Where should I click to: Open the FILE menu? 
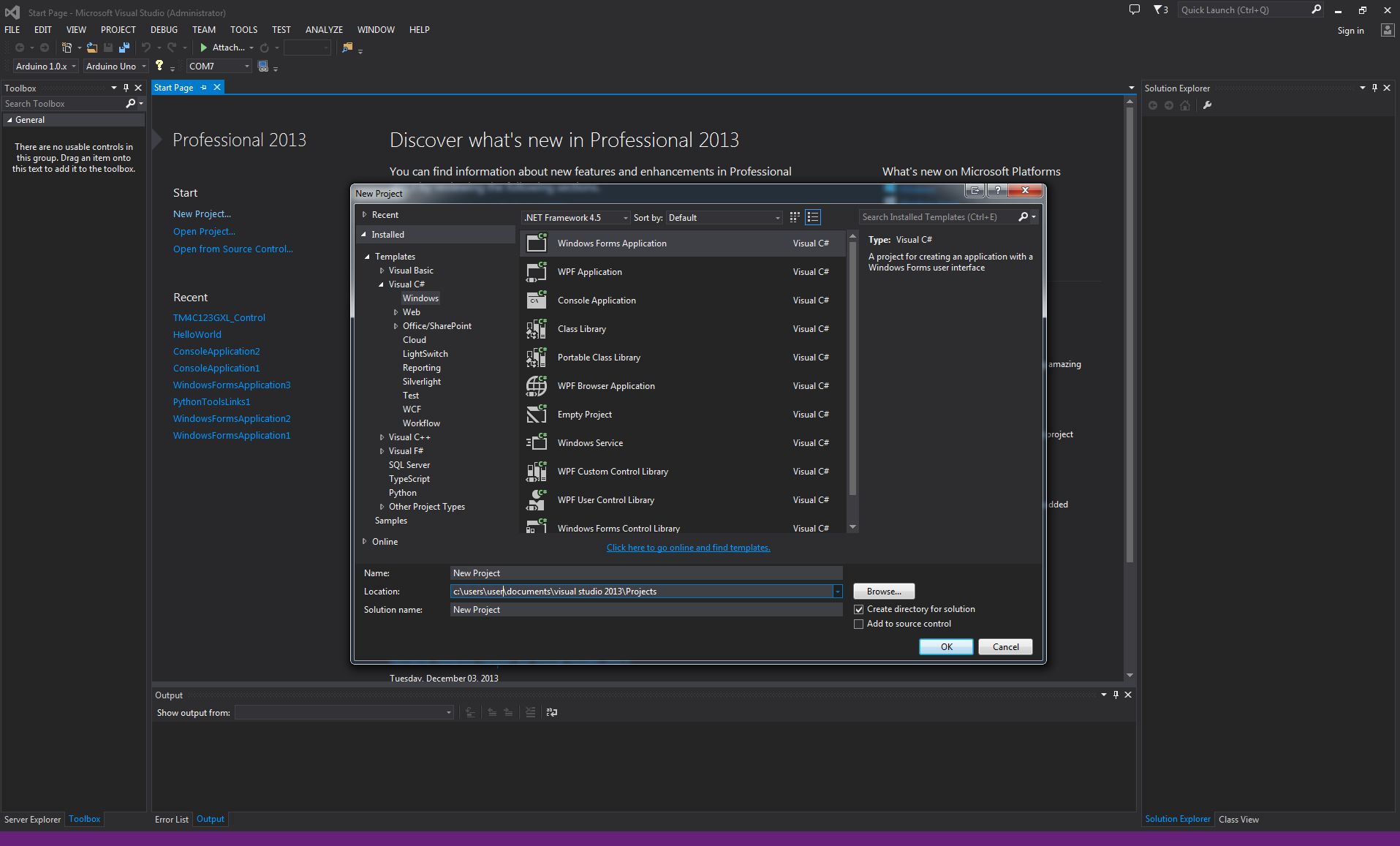coord(12,30)
